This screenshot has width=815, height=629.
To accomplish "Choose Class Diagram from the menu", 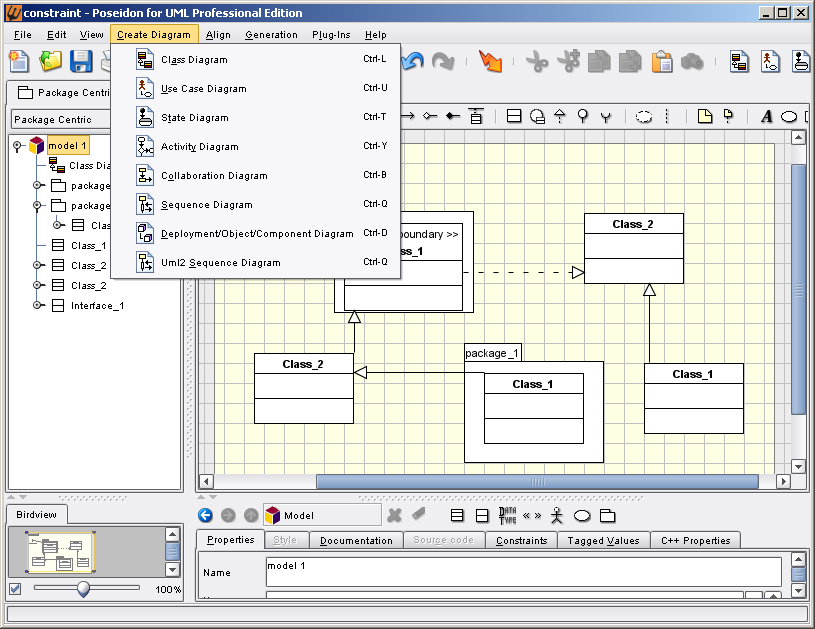I will (256, 59).
